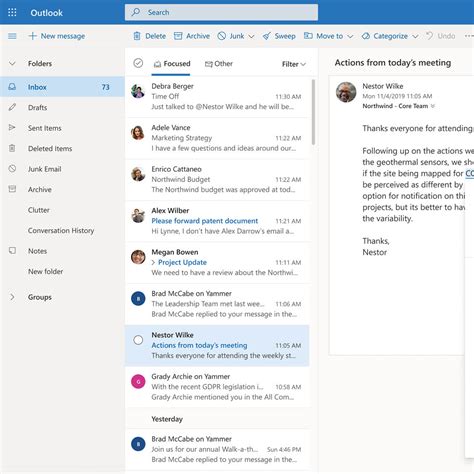Click the Undo button label
This screenshot has width=474, height=474.
pos(446,36)
